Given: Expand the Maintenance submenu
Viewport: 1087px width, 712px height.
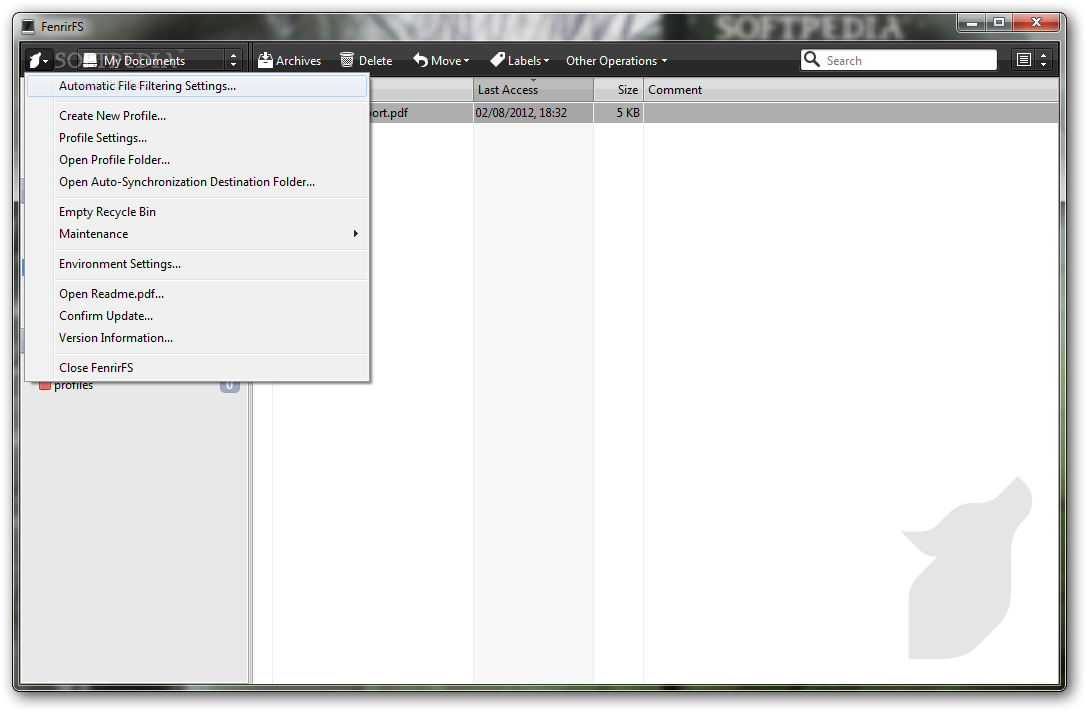Looking at the screenshot, I should (x=197, y=234).
